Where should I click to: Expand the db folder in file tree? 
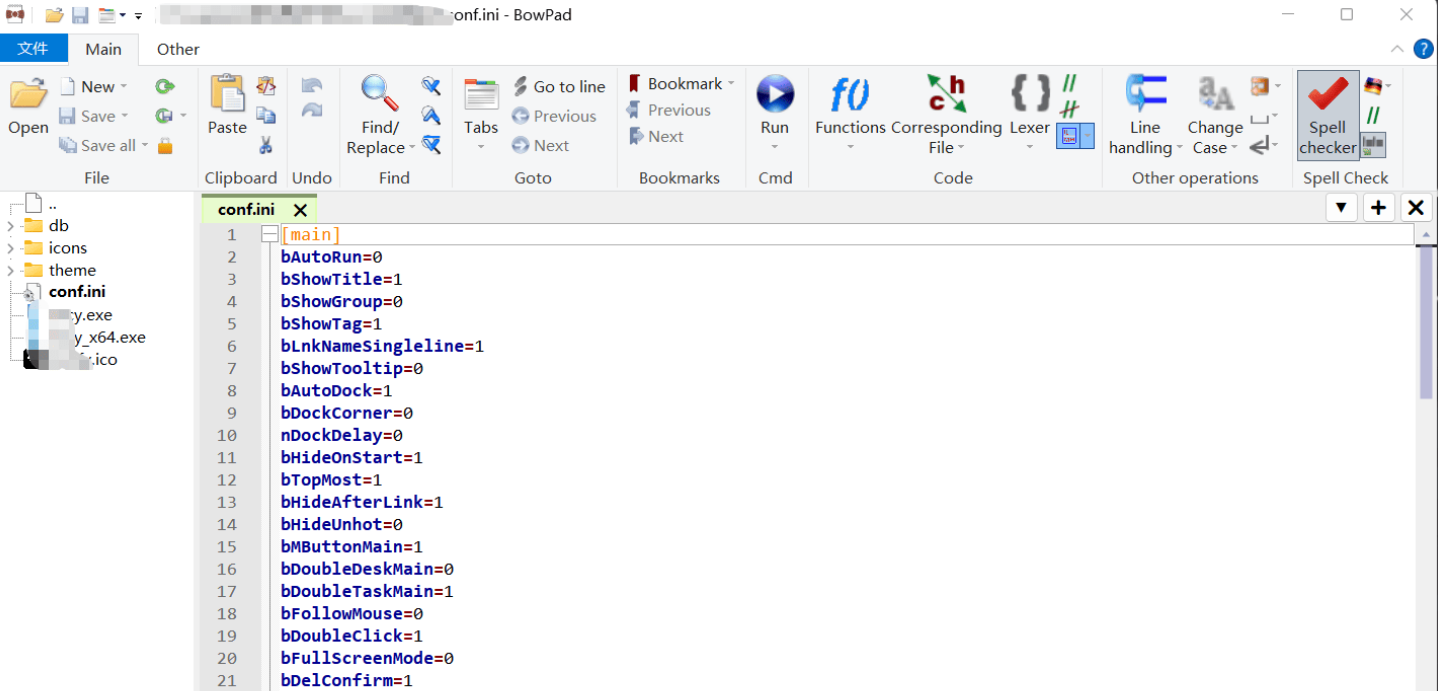coord(10,226)
